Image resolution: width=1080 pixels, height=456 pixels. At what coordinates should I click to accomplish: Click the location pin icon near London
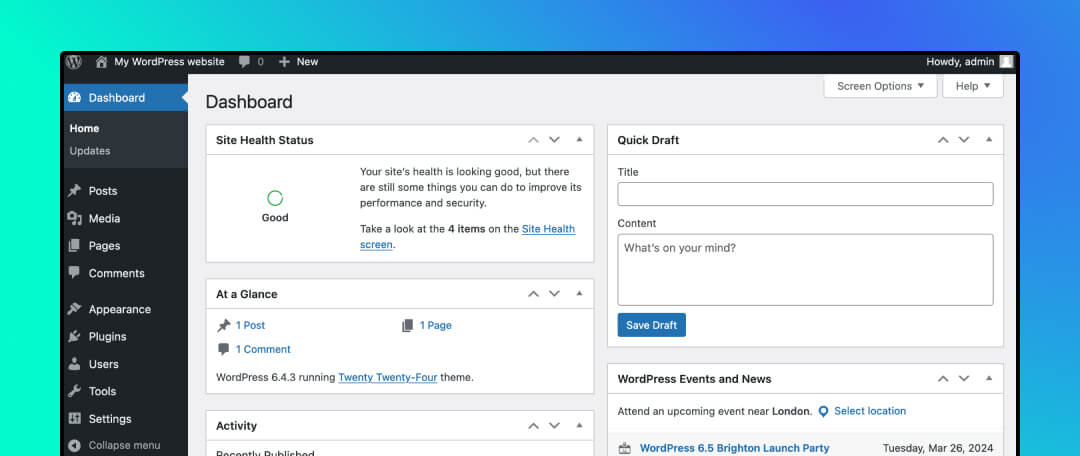click(x=823, y=411)
